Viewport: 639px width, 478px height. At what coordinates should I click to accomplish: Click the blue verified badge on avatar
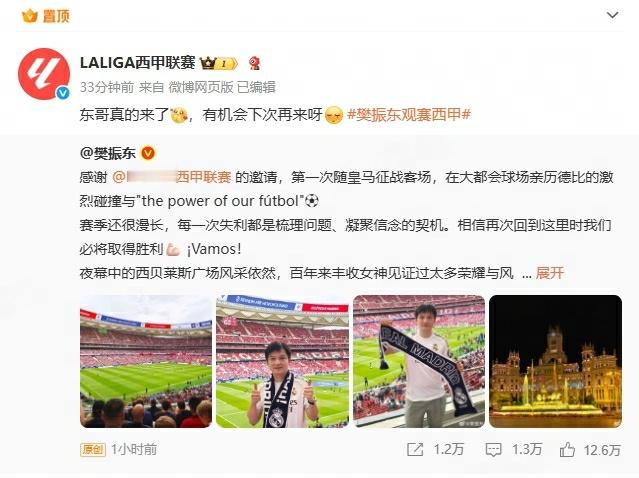point(63,93)
